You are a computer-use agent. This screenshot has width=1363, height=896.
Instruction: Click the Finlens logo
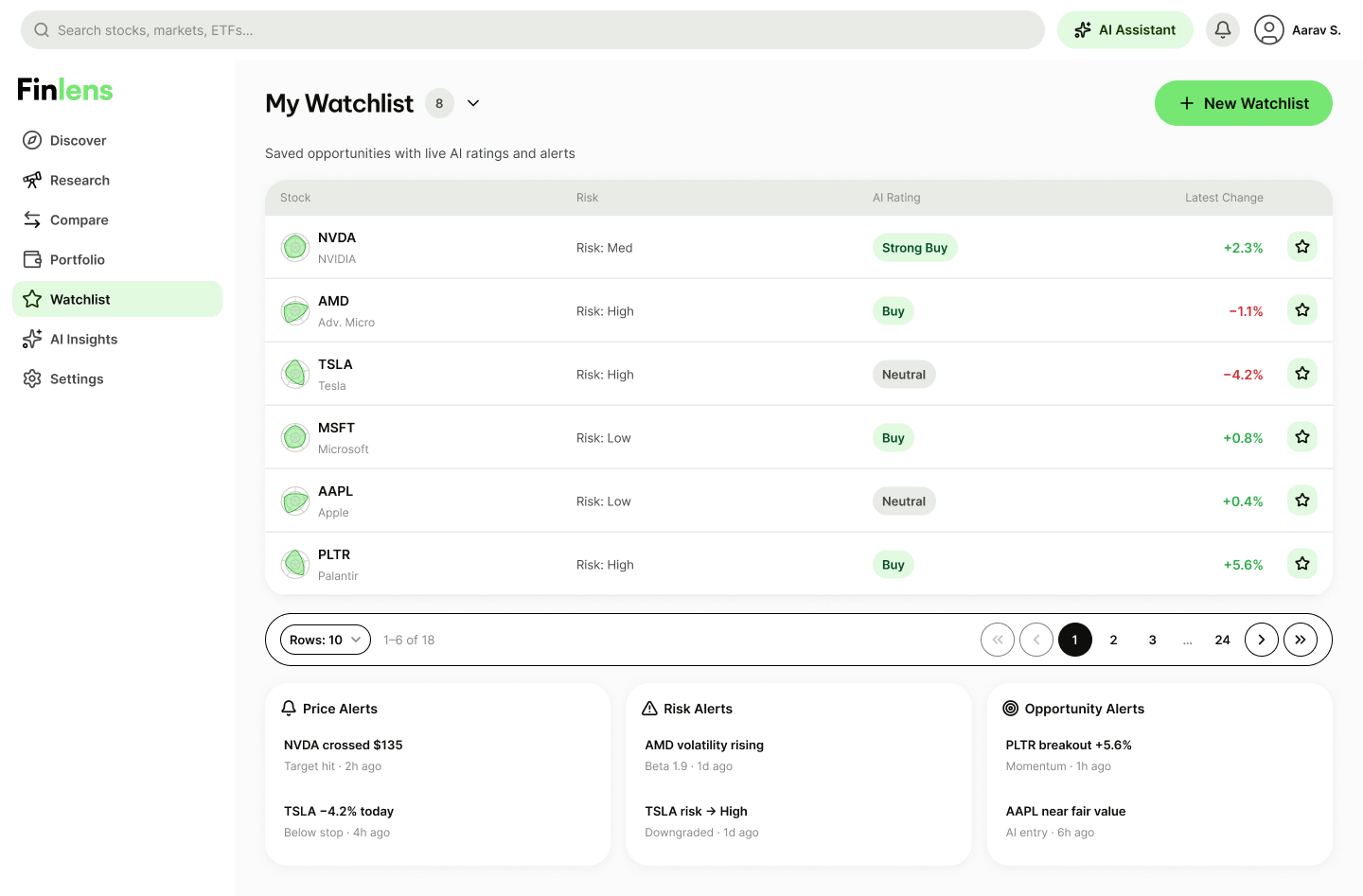[x=65, y=90]
